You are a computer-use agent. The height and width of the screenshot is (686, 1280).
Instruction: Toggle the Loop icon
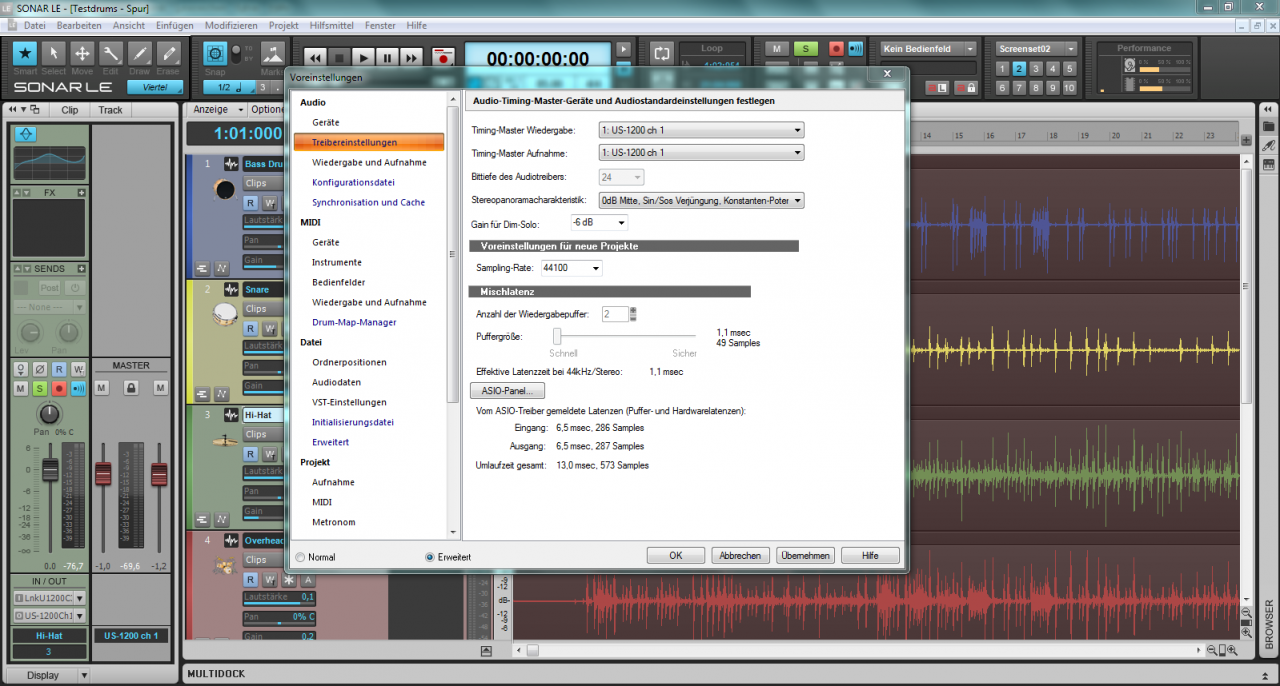[x=661, y=52]
